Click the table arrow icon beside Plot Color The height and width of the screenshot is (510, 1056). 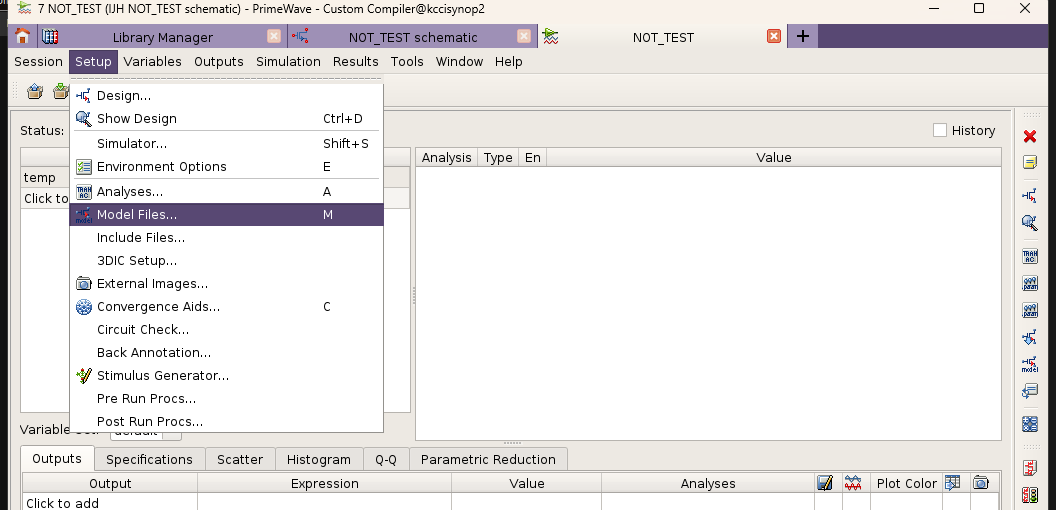(x=952, y=482)
